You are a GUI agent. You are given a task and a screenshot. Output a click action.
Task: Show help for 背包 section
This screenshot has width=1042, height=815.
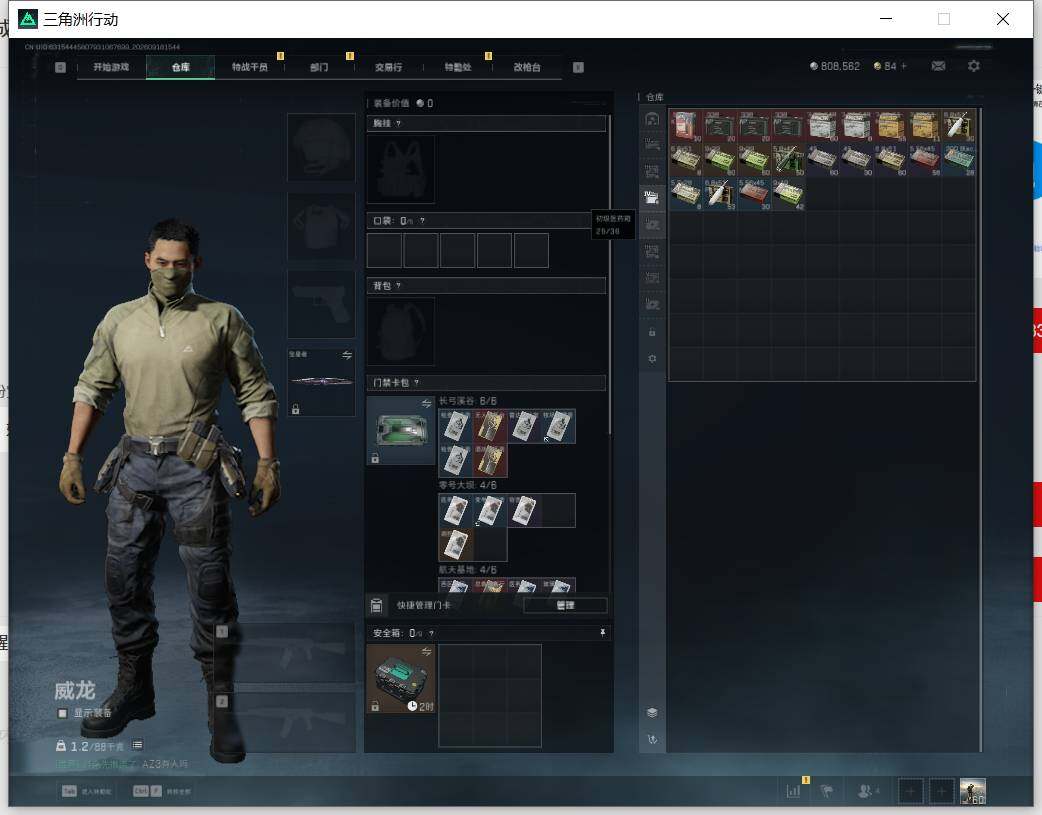point(398,285)
